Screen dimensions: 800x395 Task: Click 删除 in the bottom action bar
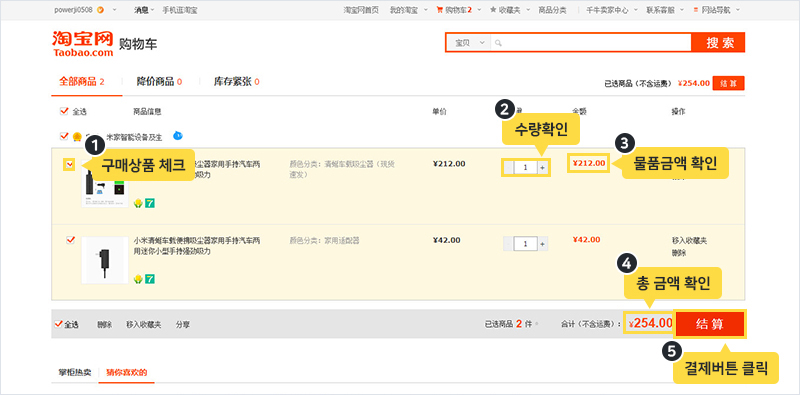pos(105,324)
